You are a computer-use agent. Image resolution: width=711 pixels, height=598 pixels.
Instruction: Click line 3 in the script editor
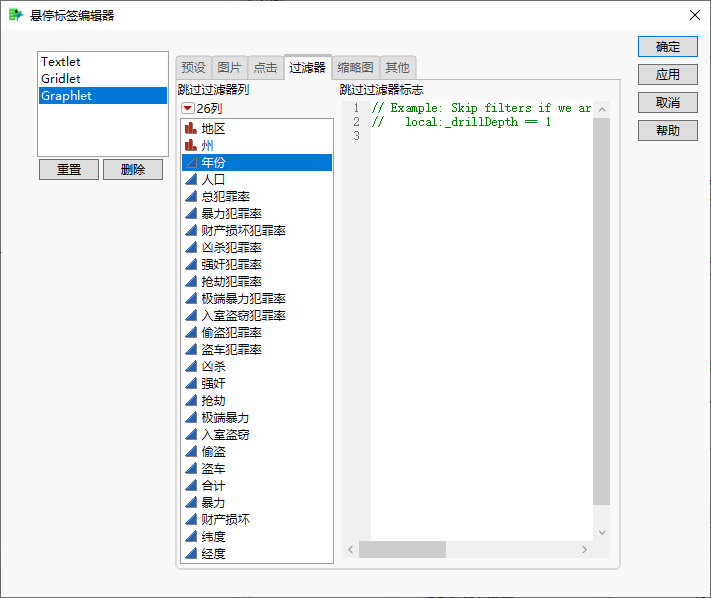482,136
